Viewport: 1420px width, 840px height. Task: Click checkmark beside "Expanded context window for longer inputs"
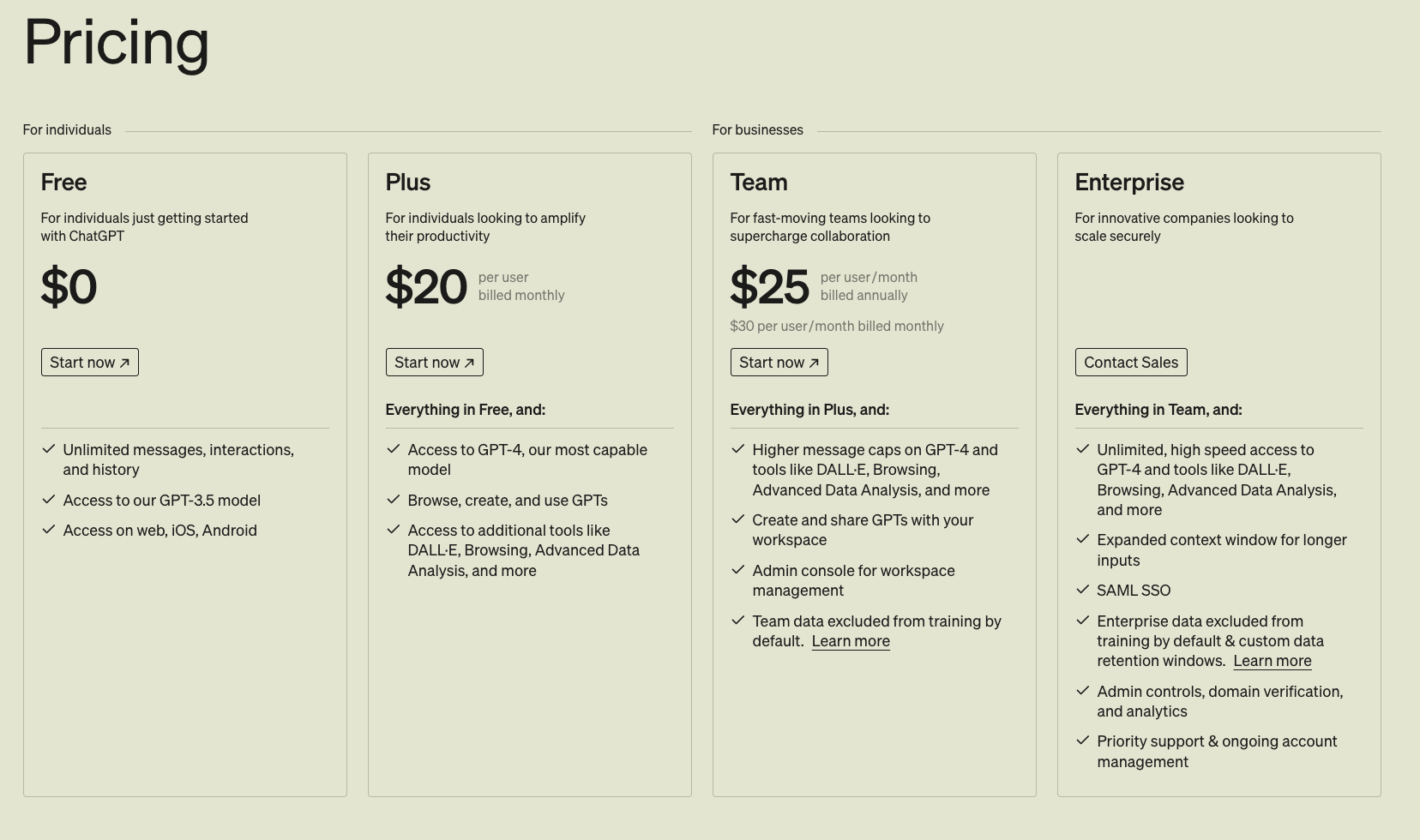[1083, 539]
